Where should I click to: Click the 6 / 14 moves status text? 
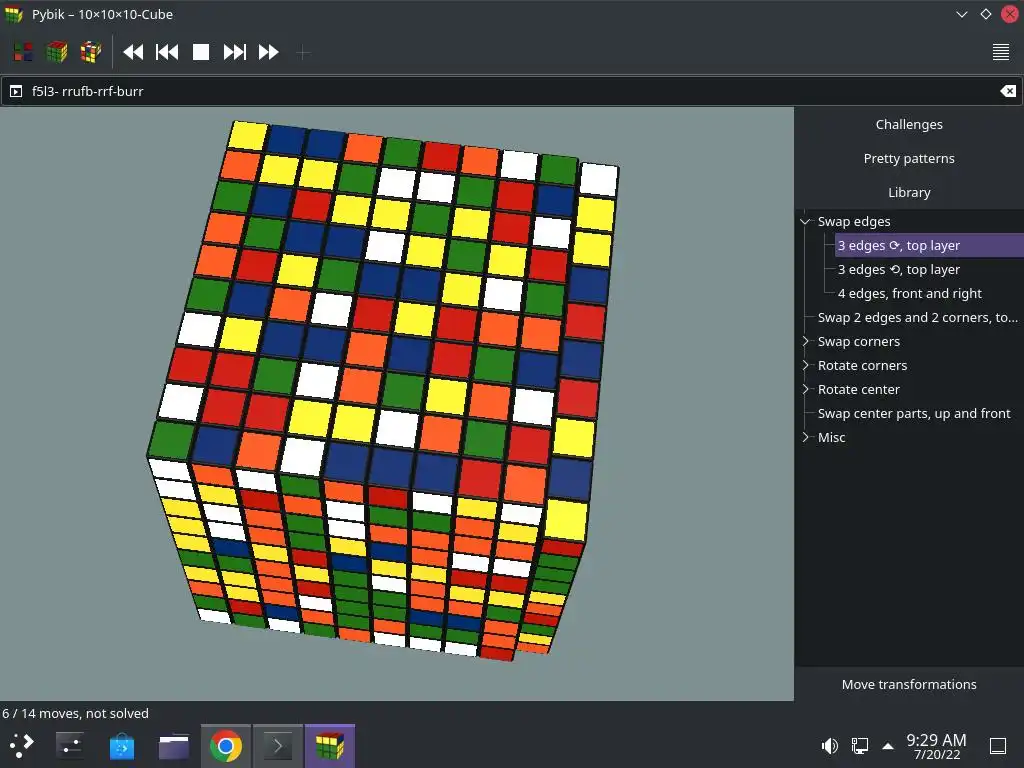[x=75, y=713]
